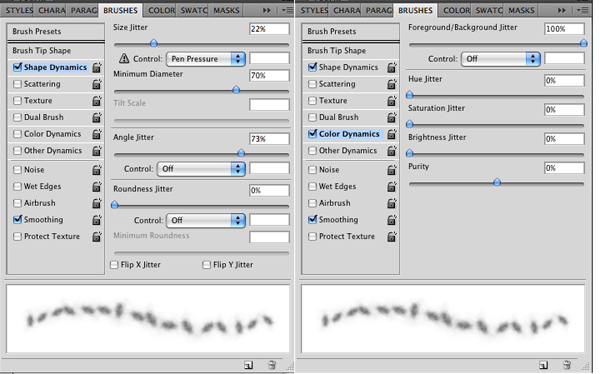Switch to the SWATC tab in left panel
Screen dimensions: 600x374
coord(194,10)
